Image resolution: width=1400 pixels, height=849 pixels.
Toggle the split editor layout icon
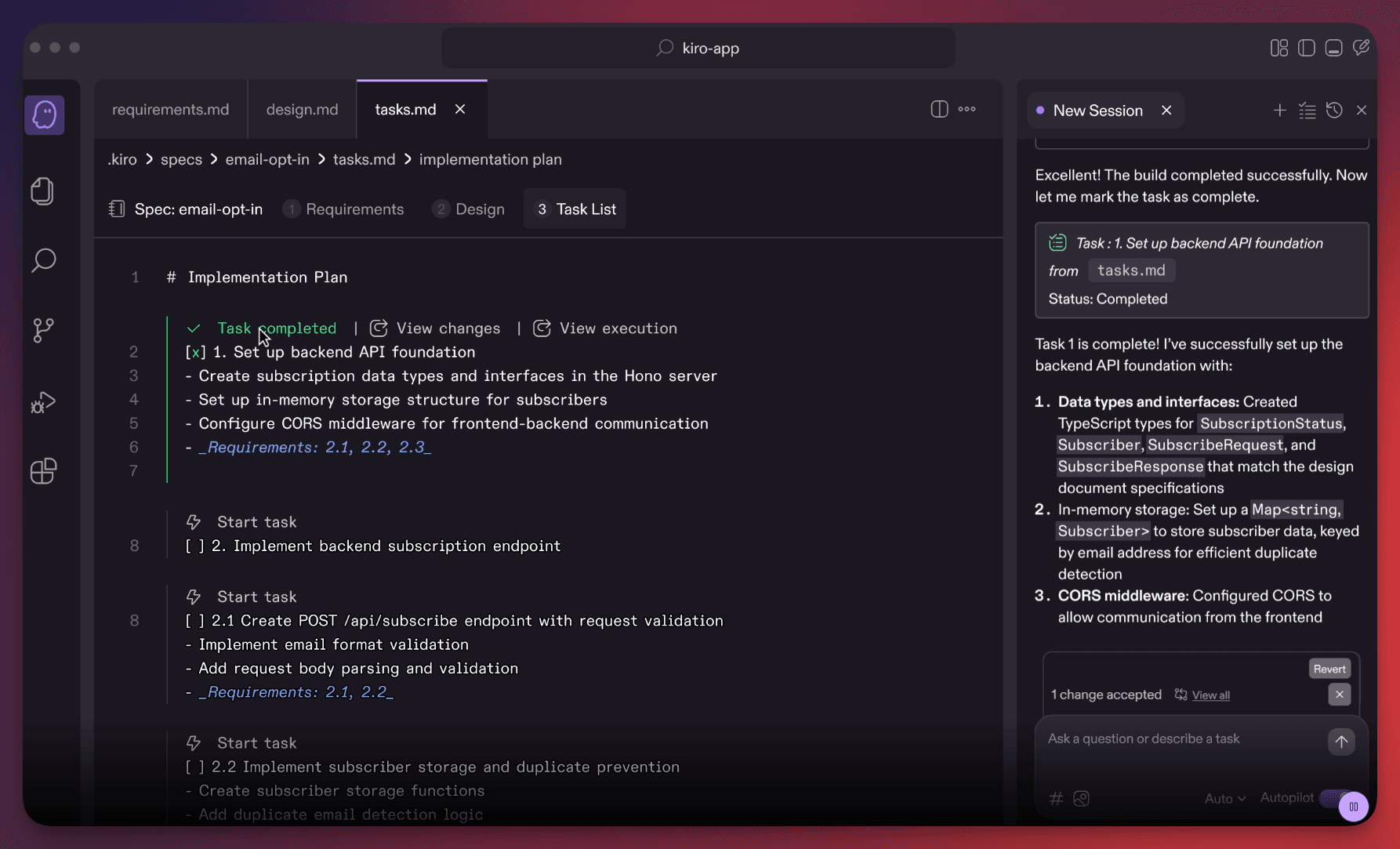938,109
